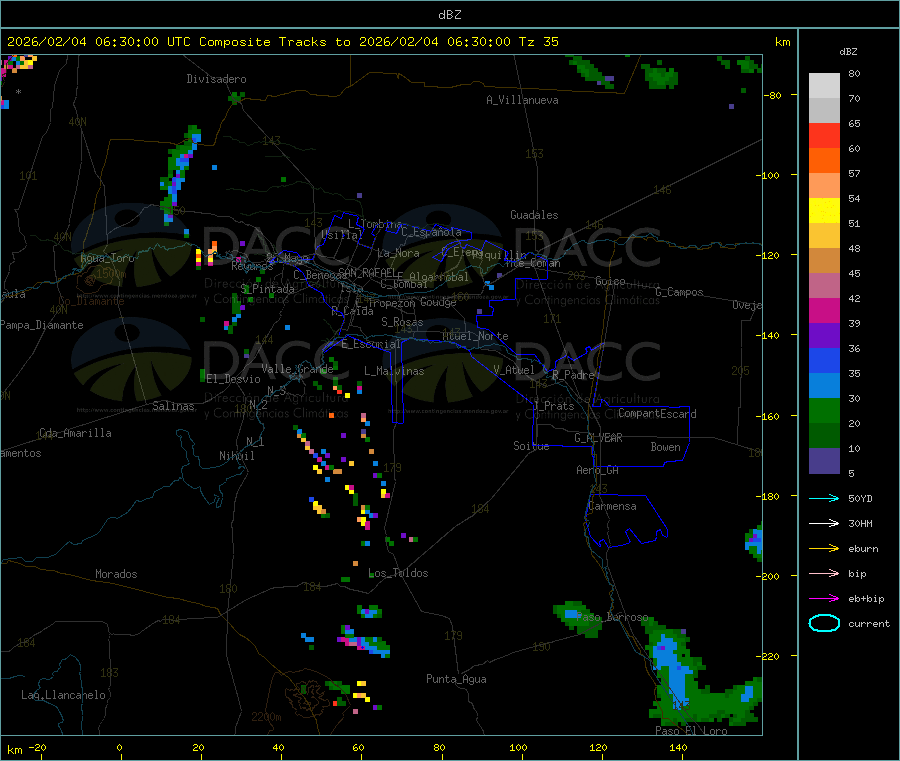This screenshot has width=900, height=761.
Task: Click the Nihuil place label
Action: [237, 456]
